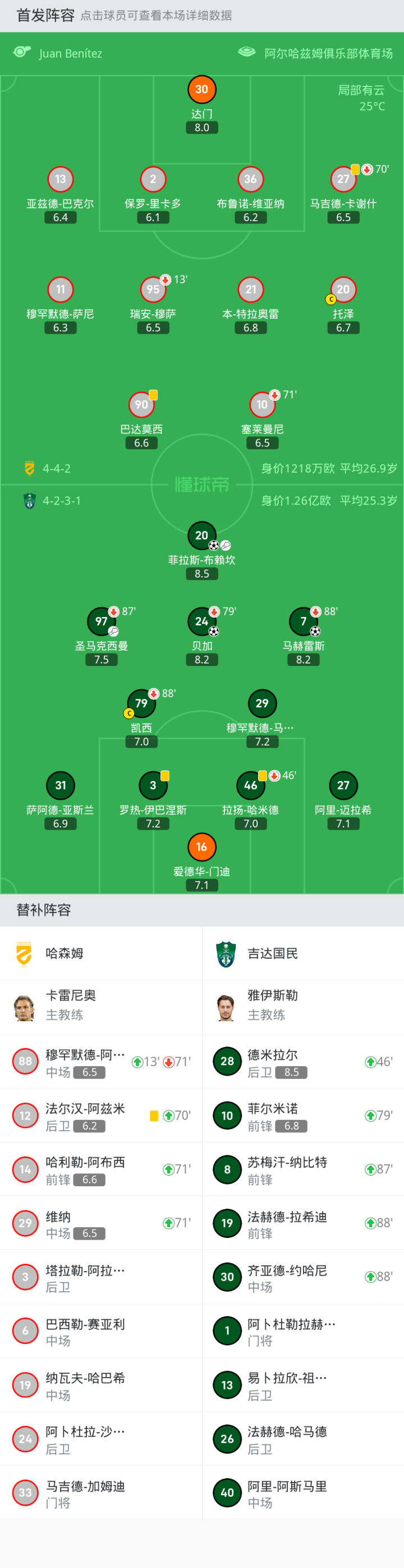Tap number 7 马赫雷斯 player badge
This screenshot has height=1568, width=404.
[303, 621]
